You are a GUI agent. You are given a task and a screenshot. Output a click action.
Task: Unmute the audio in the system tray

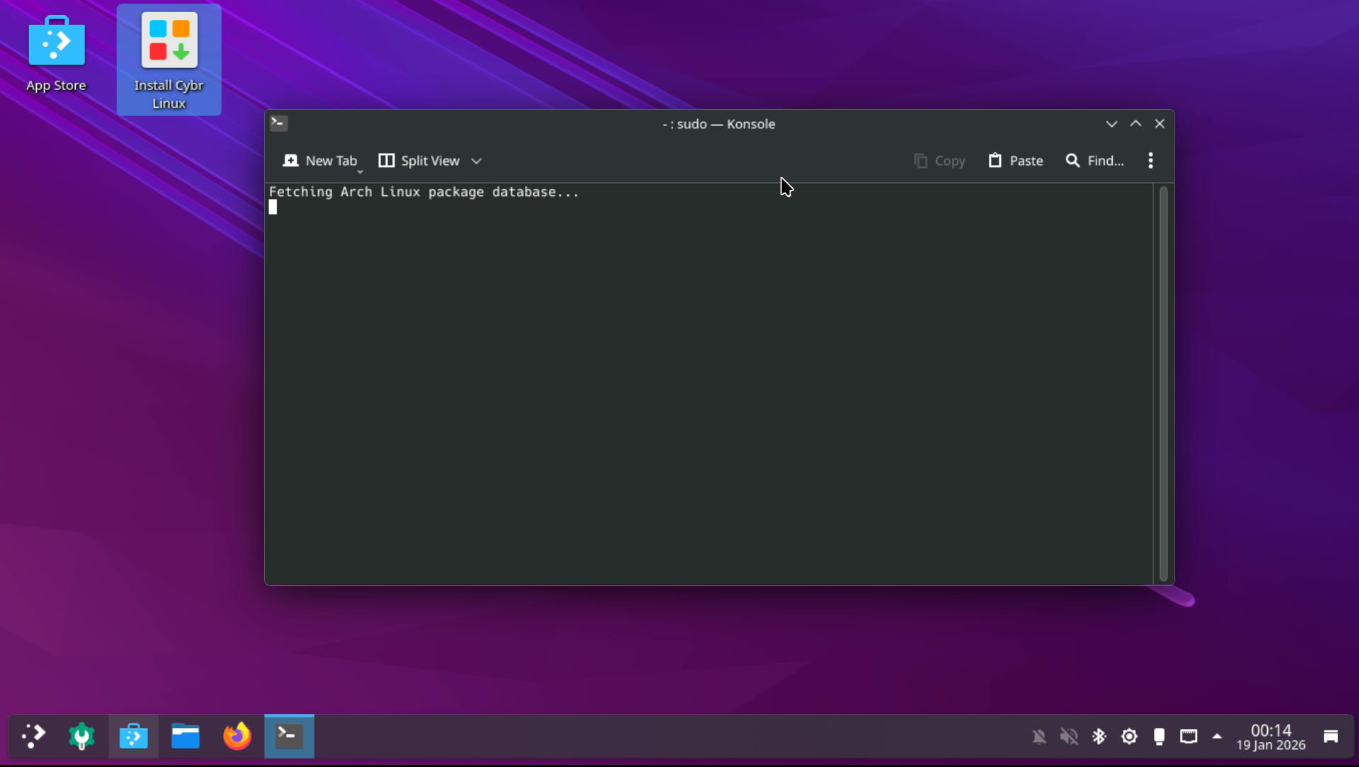coord(1069,736)
